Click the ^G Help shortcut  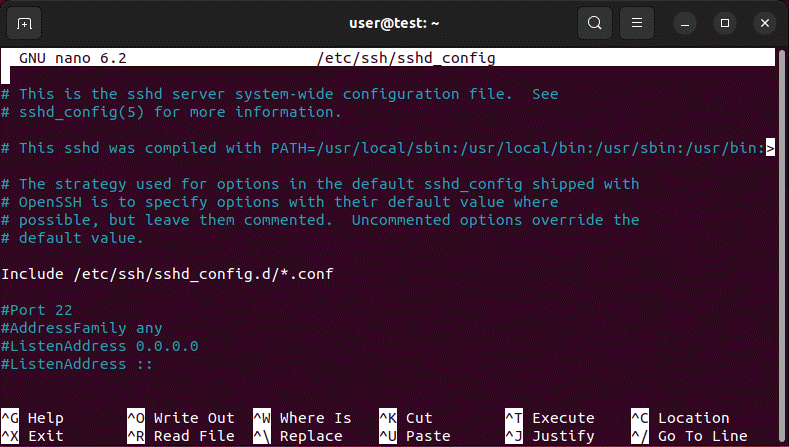pos(33,418)
